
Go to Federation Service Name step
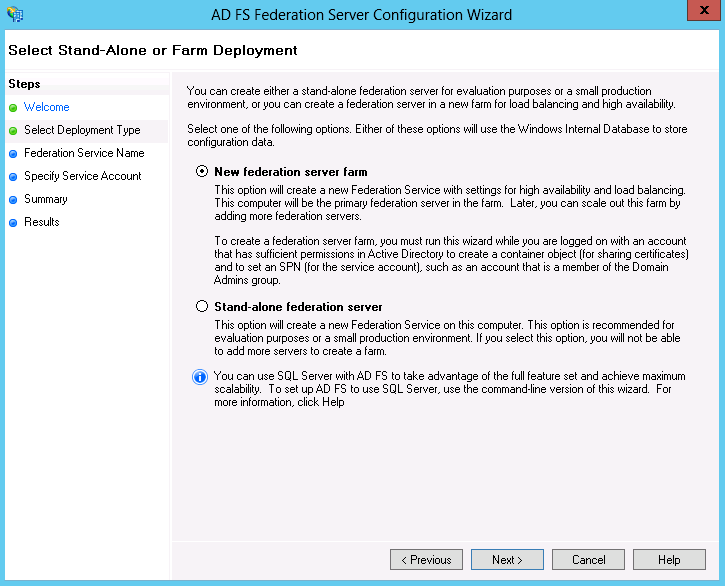(x=84, y=153)
